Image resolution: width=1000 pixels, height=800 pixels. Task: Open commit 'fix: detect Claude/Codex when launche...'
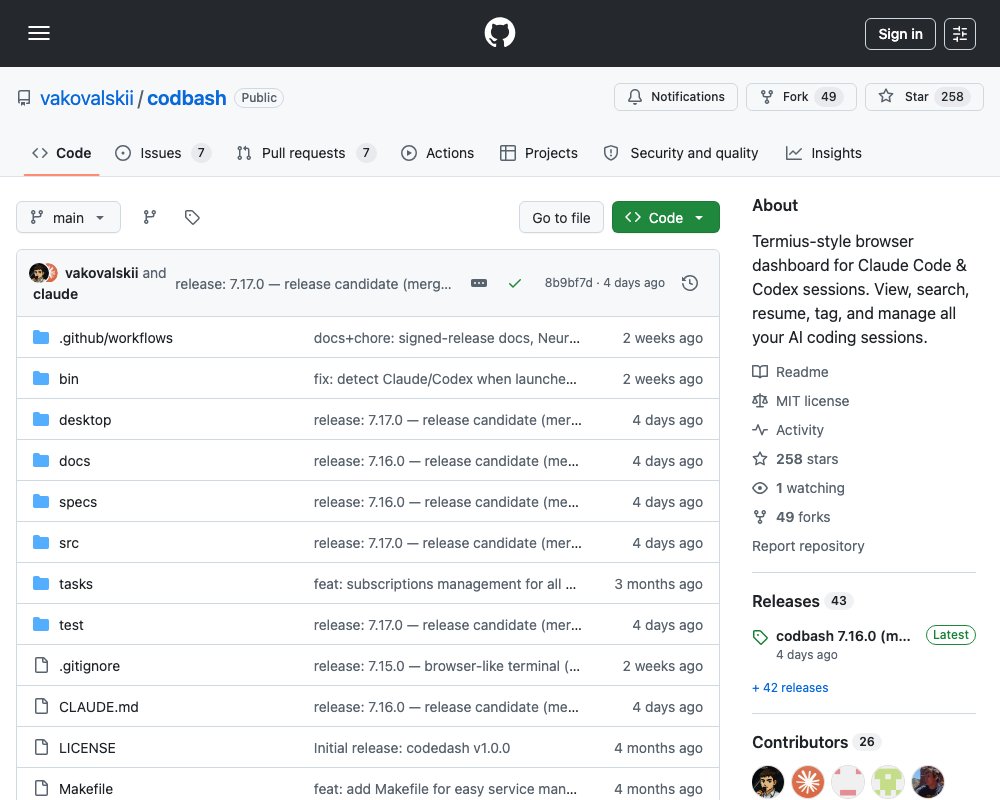click(x=445, y=379)
